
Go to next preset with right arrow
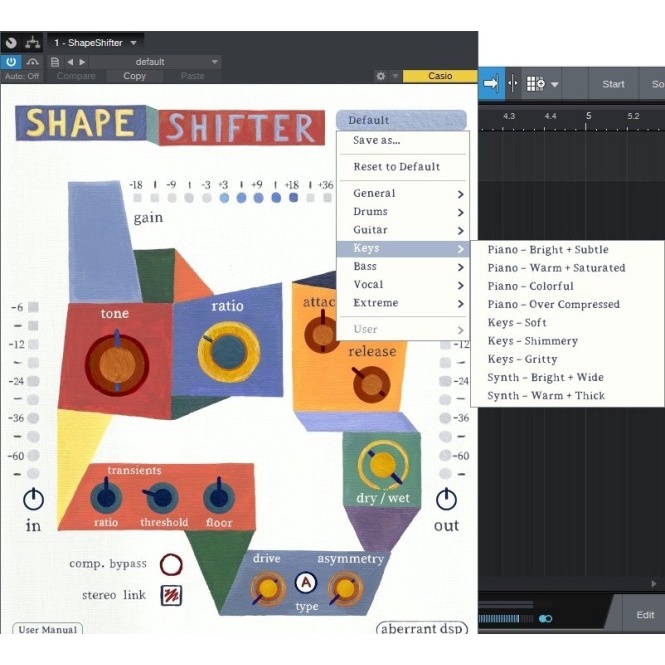(82, 62)
